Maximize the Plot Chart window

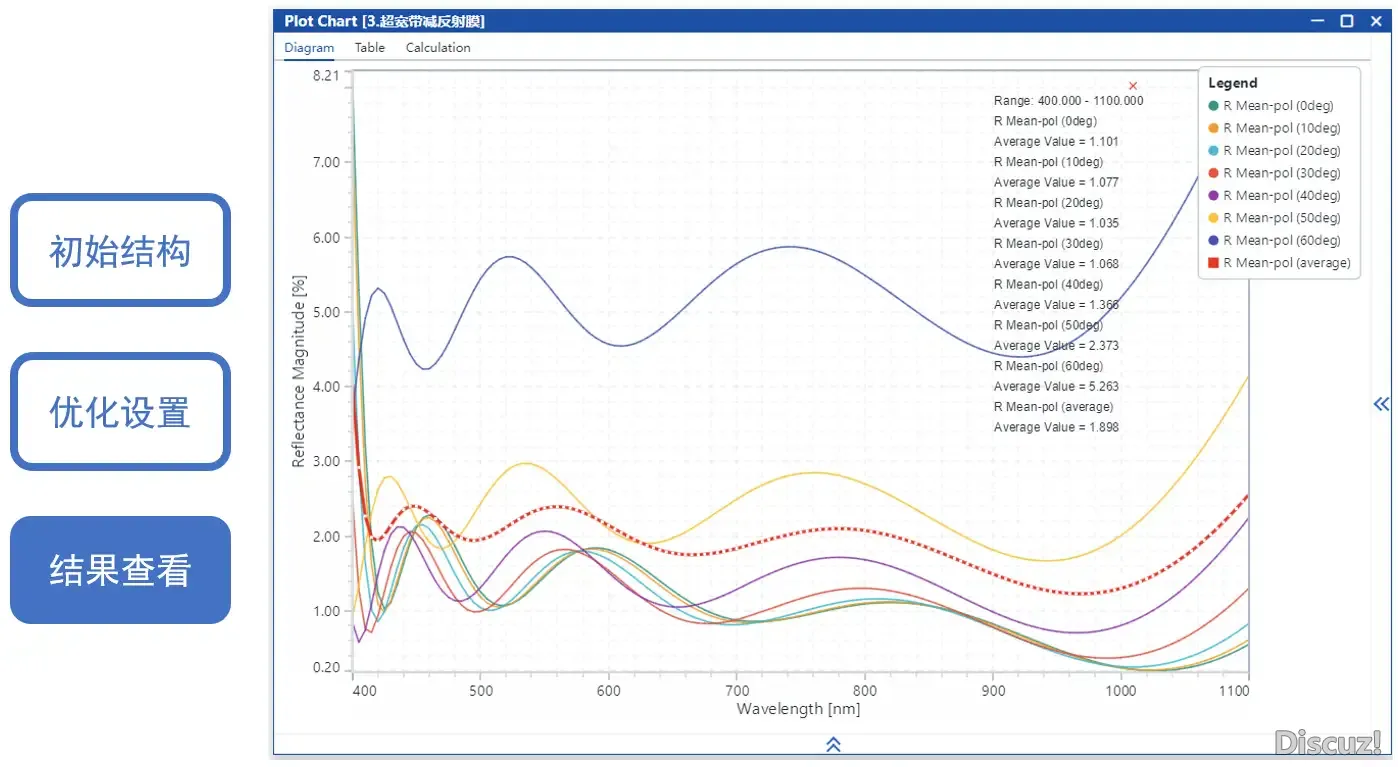click(1347, 21)
